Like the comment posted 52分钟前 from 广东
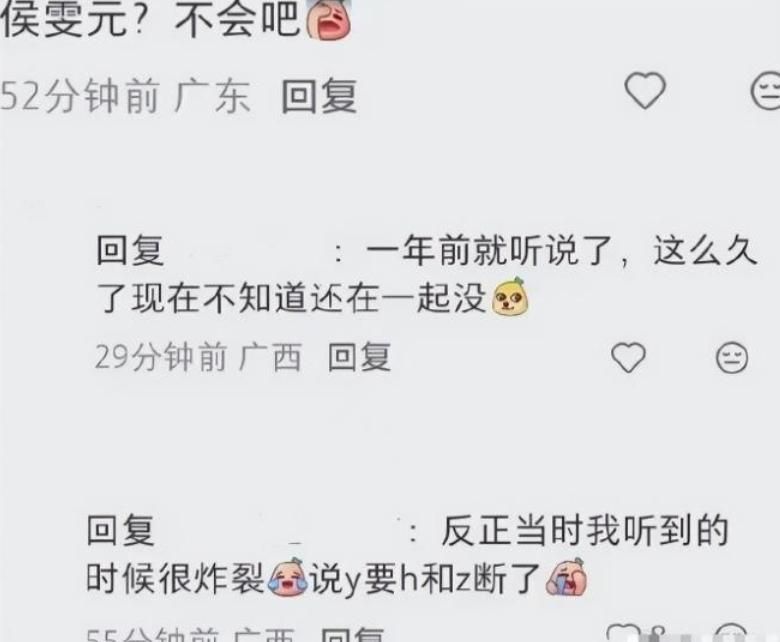Screen dimensions: 780x642 645,91
